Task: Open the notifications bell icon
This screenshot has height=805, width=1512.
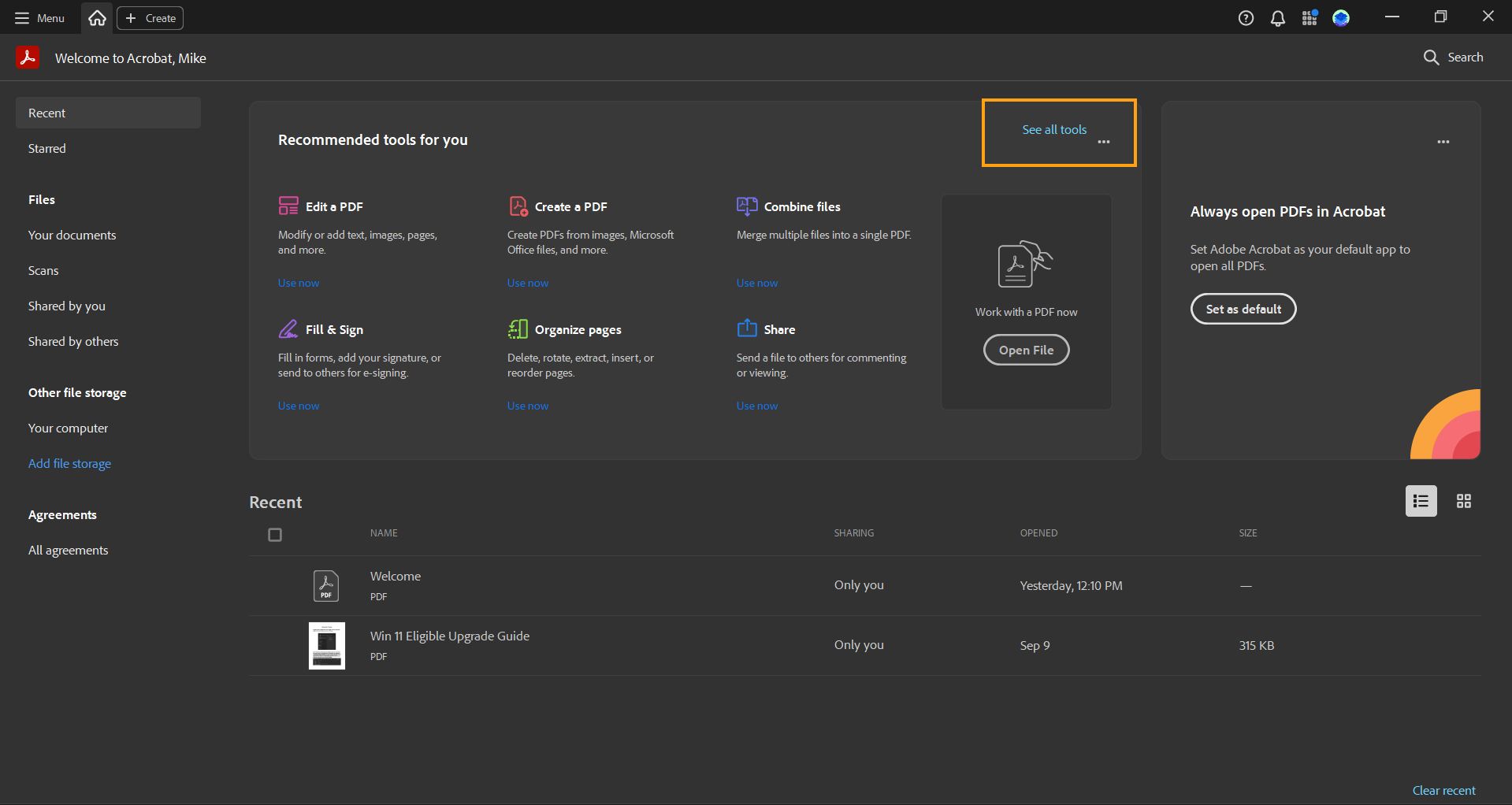Action: (x=1277, y=18)
